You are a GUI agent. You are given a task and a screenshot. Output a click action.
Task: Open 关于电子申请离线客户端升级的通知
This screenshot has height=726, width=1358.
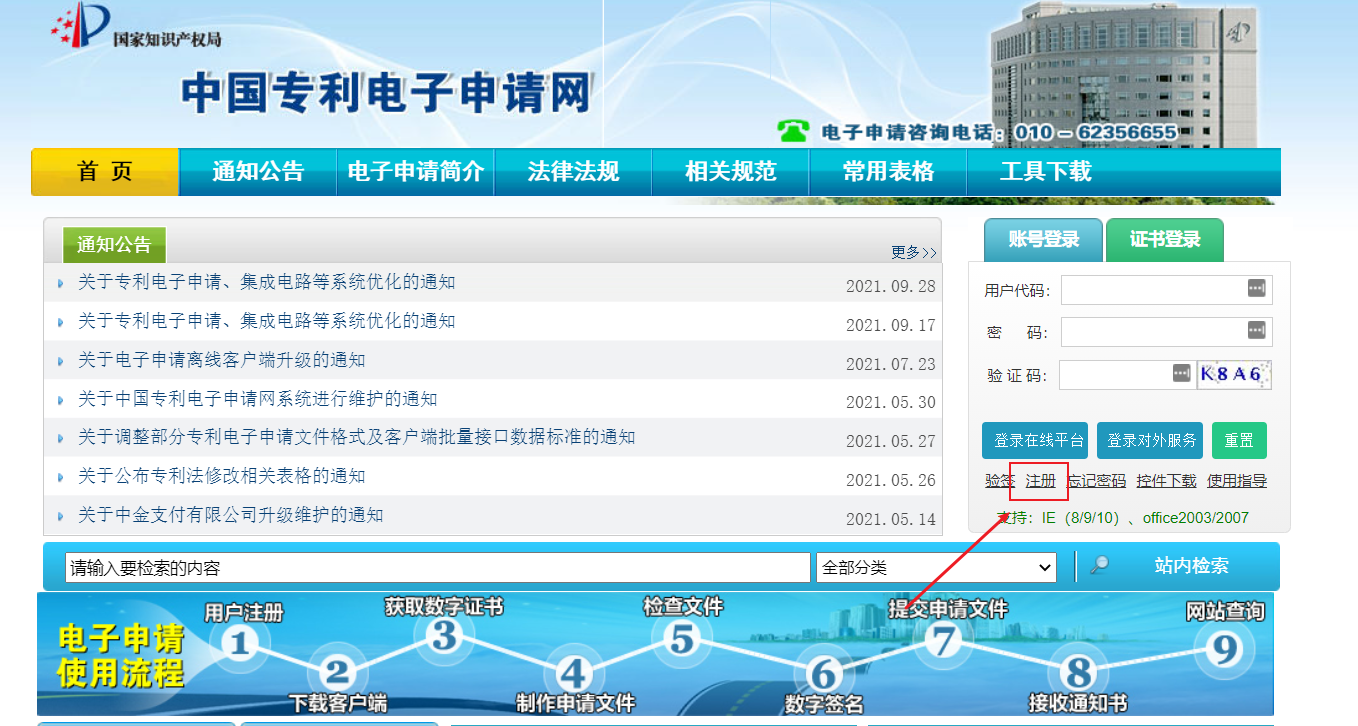(x=221, y=360)
